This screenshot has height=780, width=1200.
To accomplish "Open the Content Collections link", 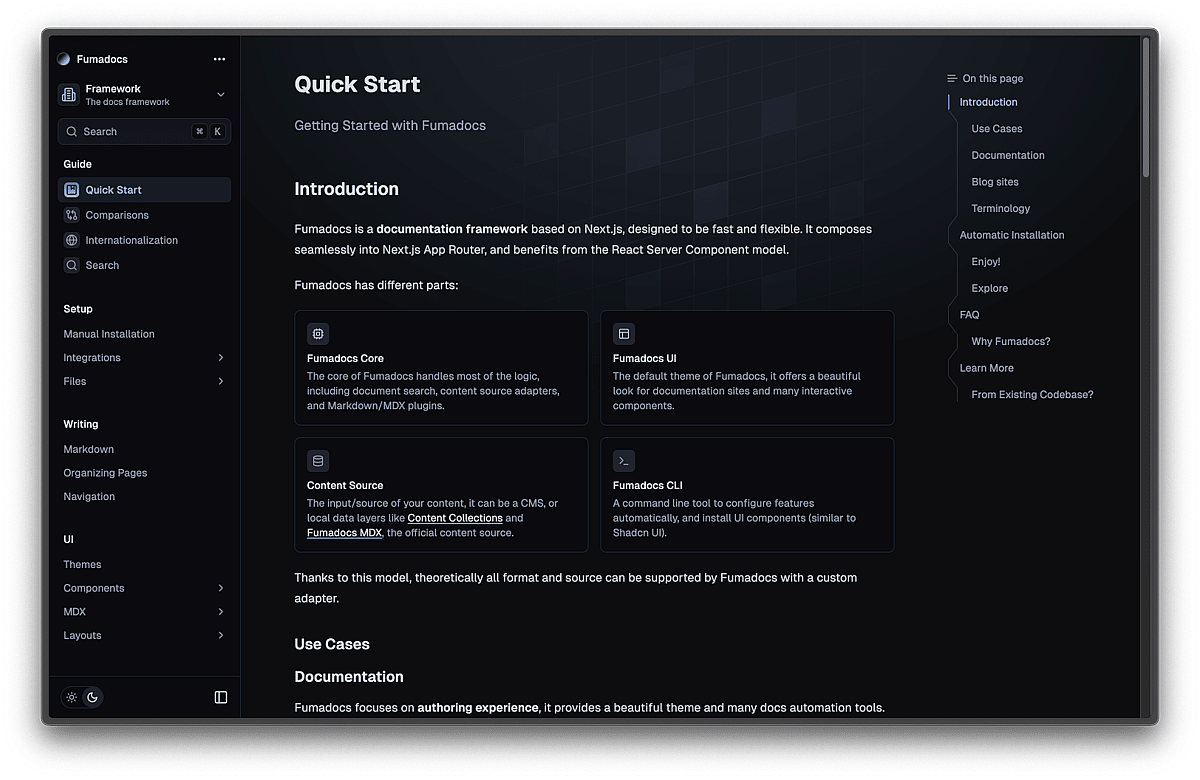I will [x=455, y=518].
